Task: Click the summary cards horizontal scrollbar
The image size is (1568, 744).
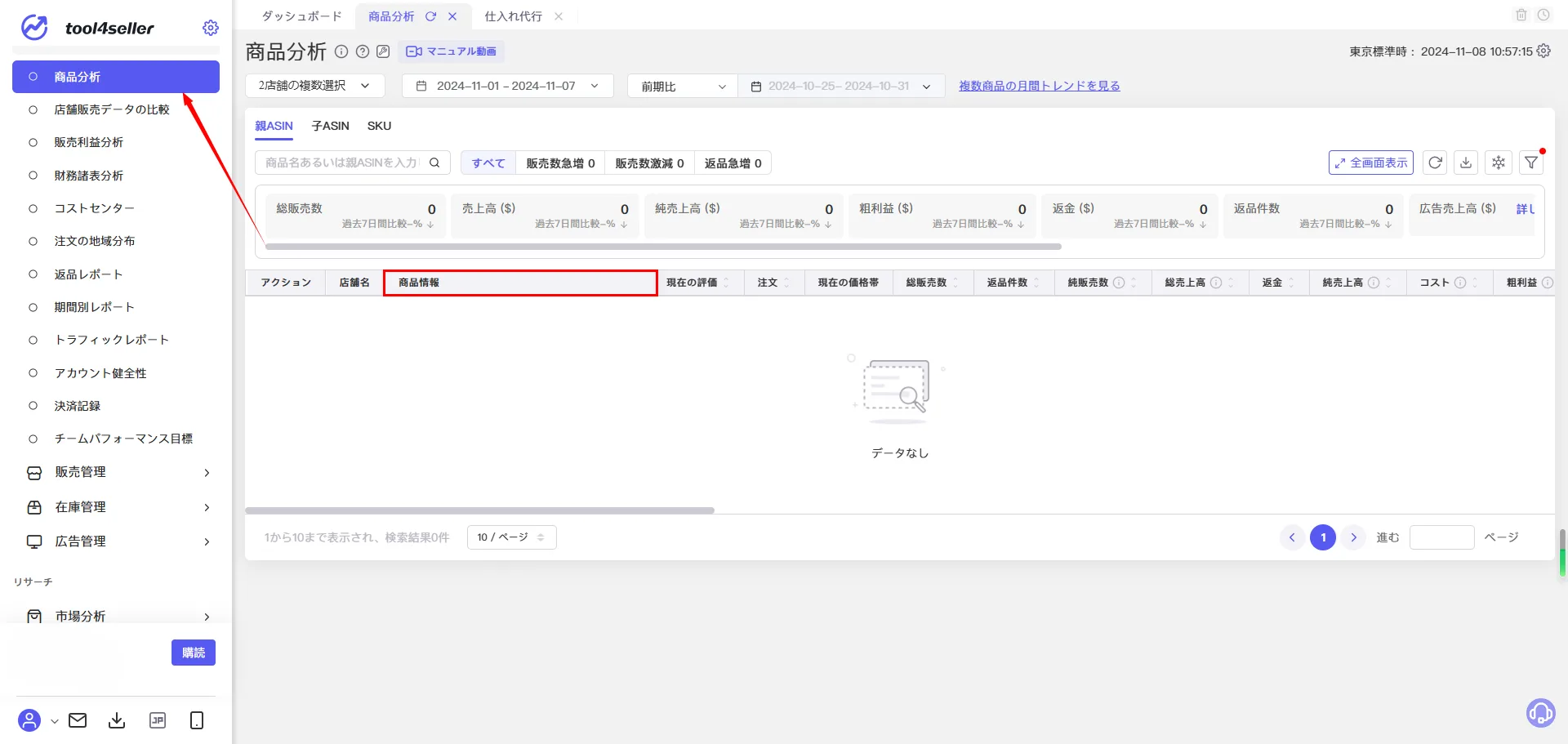Action: click(663, 246)
